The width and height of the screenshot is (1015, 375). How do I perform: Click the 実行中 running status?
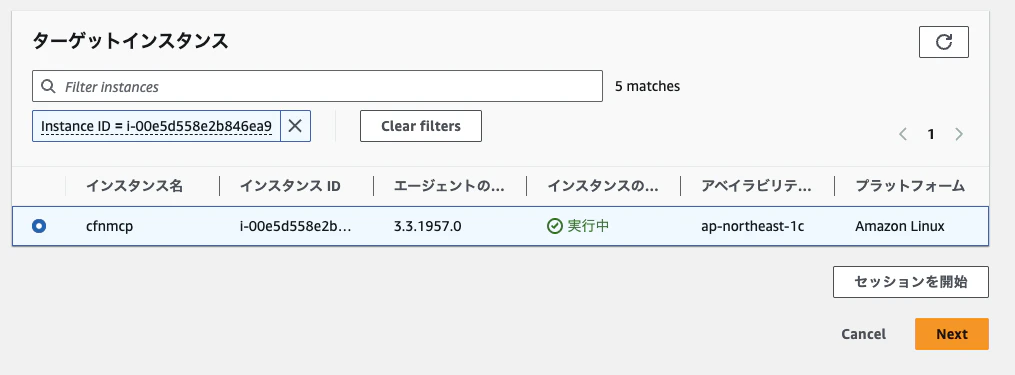pos(588,226)
